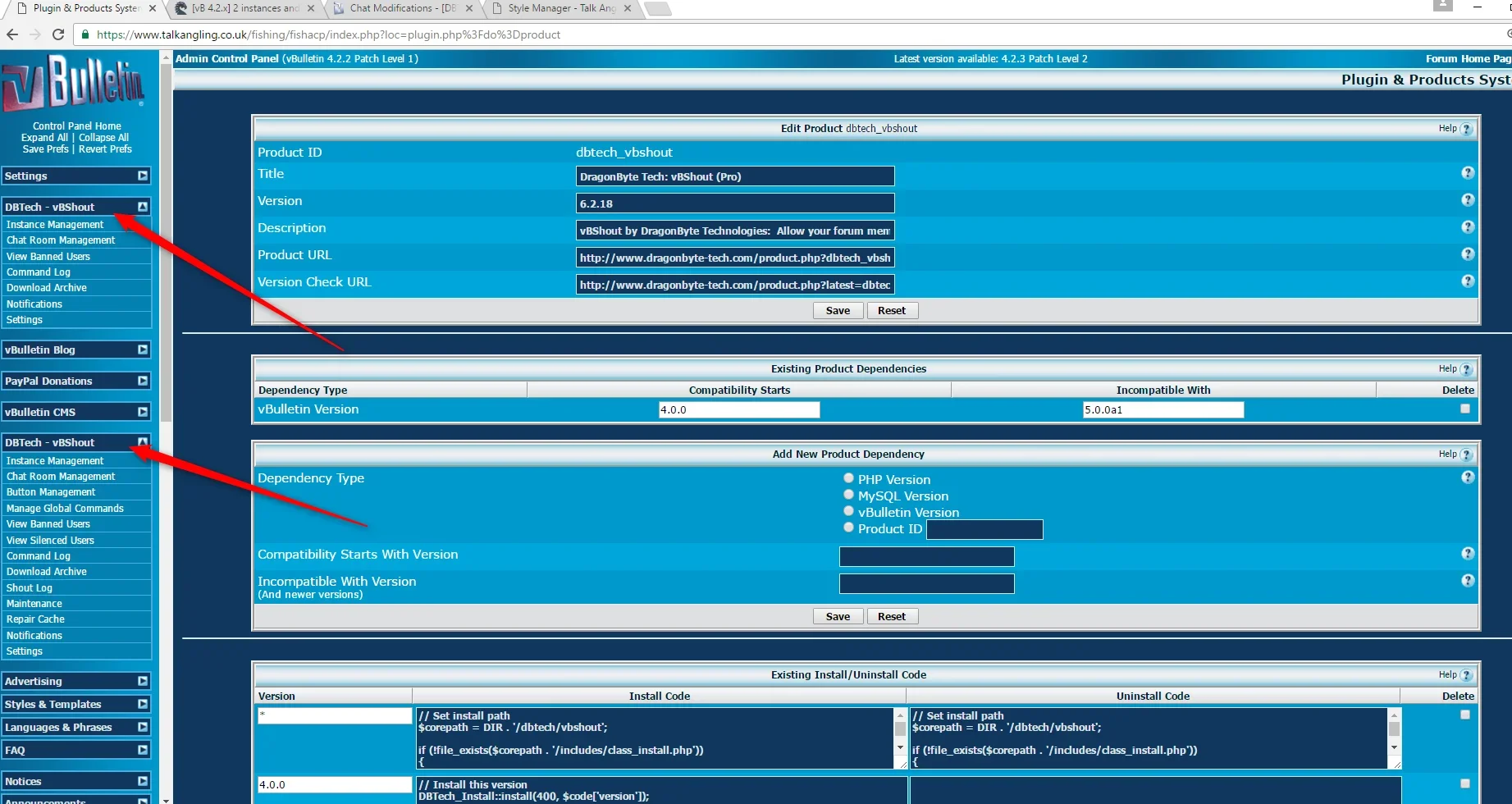The image size is (1512, 804).
Task: Switch to the vB 4.2.x instances browser tab
Action: 243,8
